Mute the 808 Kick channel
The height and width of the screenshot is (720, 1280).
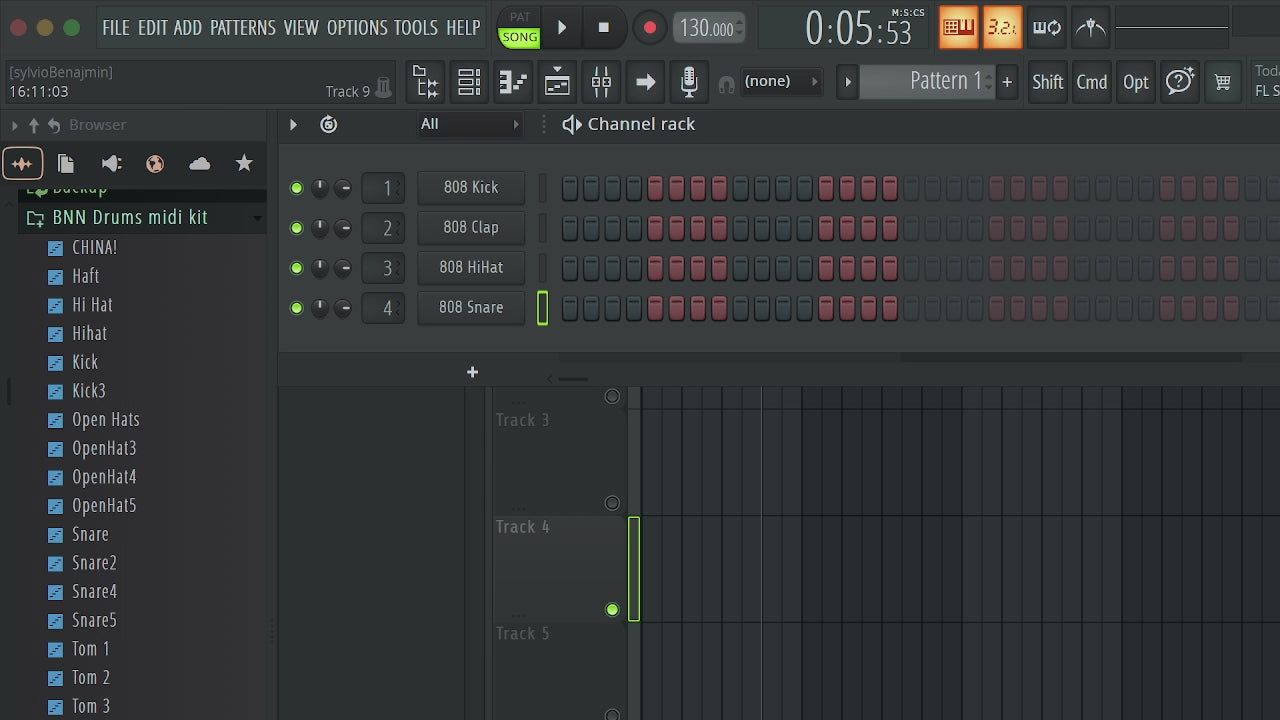click(x=296, y=188)
